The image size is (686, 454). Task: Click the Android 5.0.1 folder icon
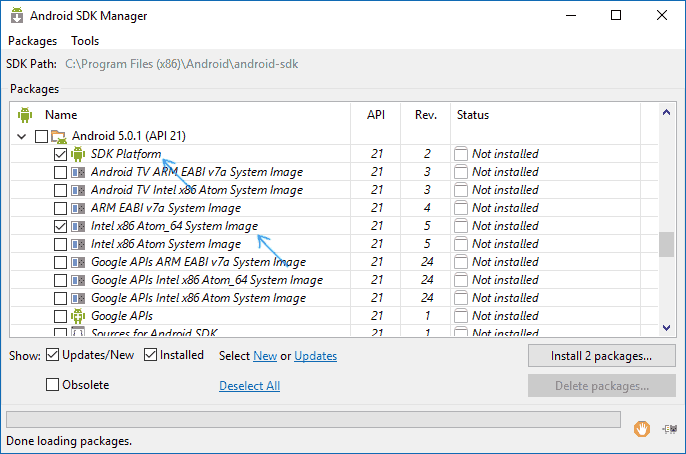pos(59,136)
